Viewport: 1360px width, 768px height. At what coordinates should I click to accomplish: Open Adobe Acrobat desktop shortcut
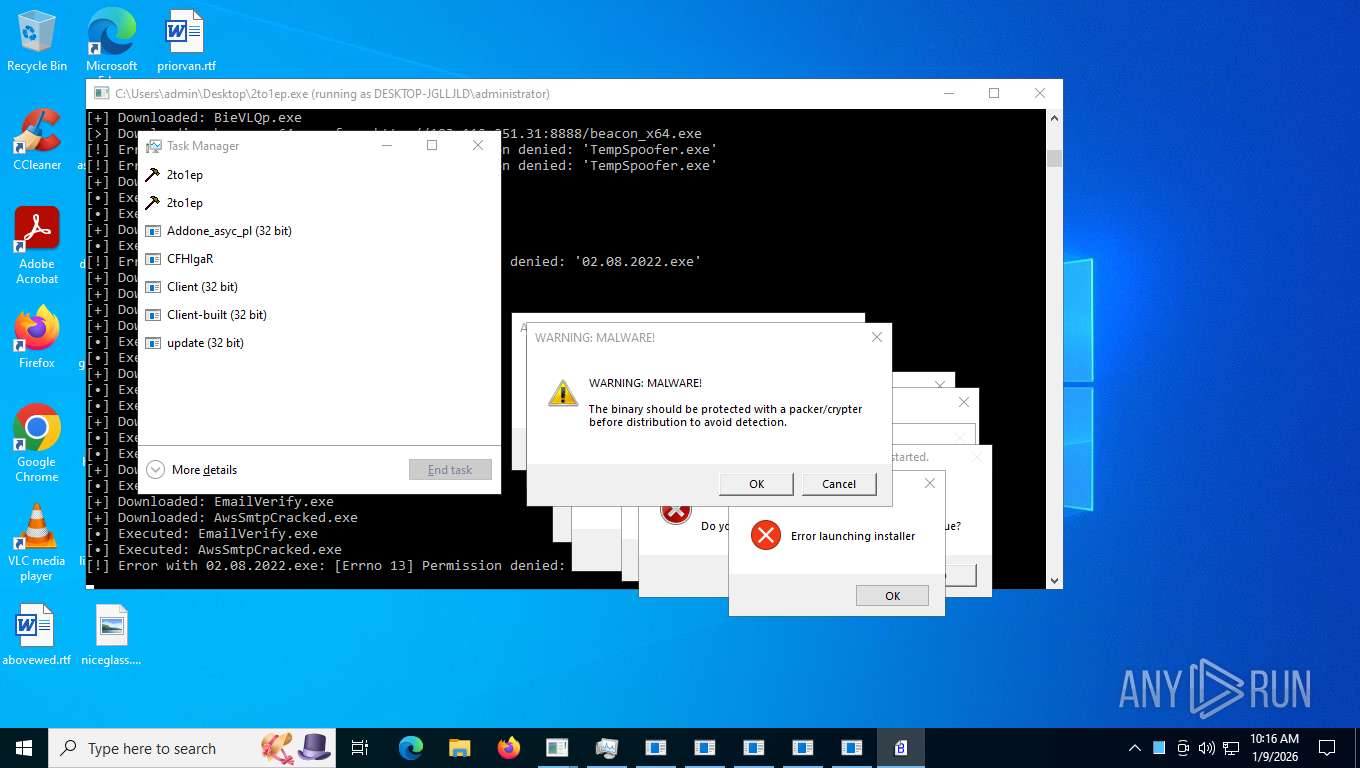click(x=37, y=245)
